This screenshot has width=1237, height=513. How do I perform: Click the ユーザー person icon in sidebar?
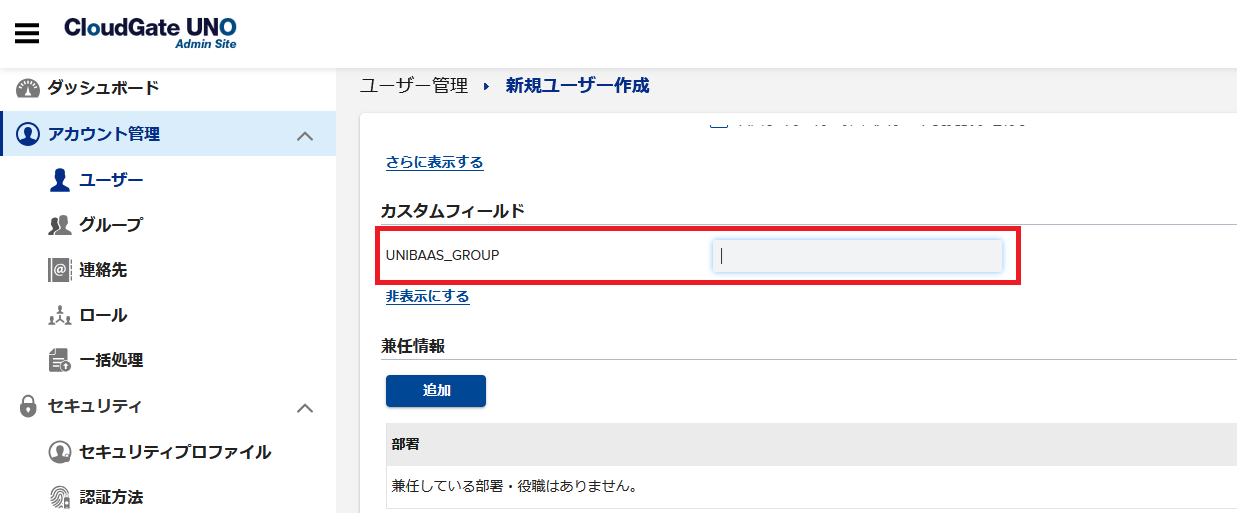click(60, 180)
